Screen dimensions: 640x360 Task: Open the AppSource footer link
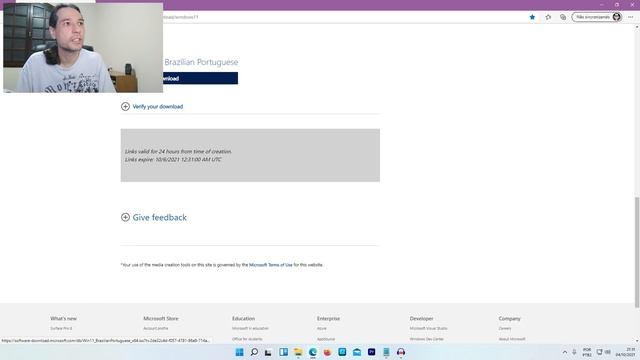click(326, 339)
